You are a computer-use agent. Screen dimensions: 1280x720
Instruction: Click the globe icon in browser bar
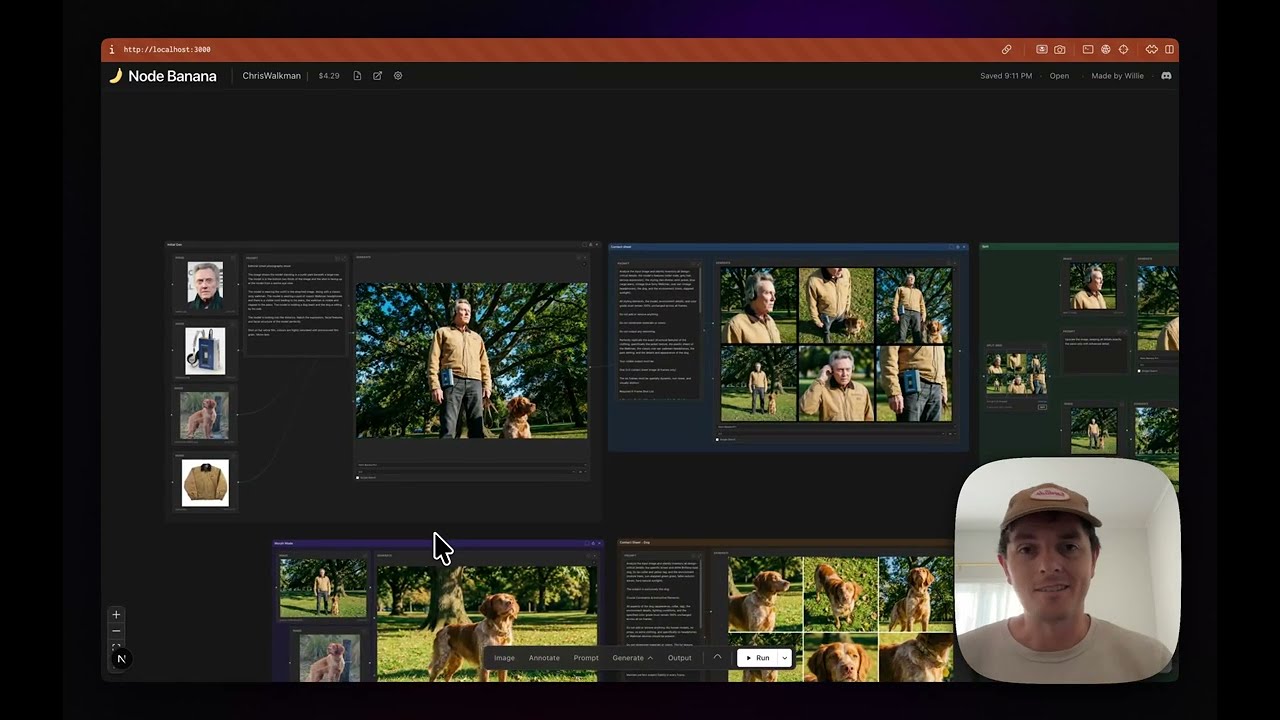click(1106, 49)
